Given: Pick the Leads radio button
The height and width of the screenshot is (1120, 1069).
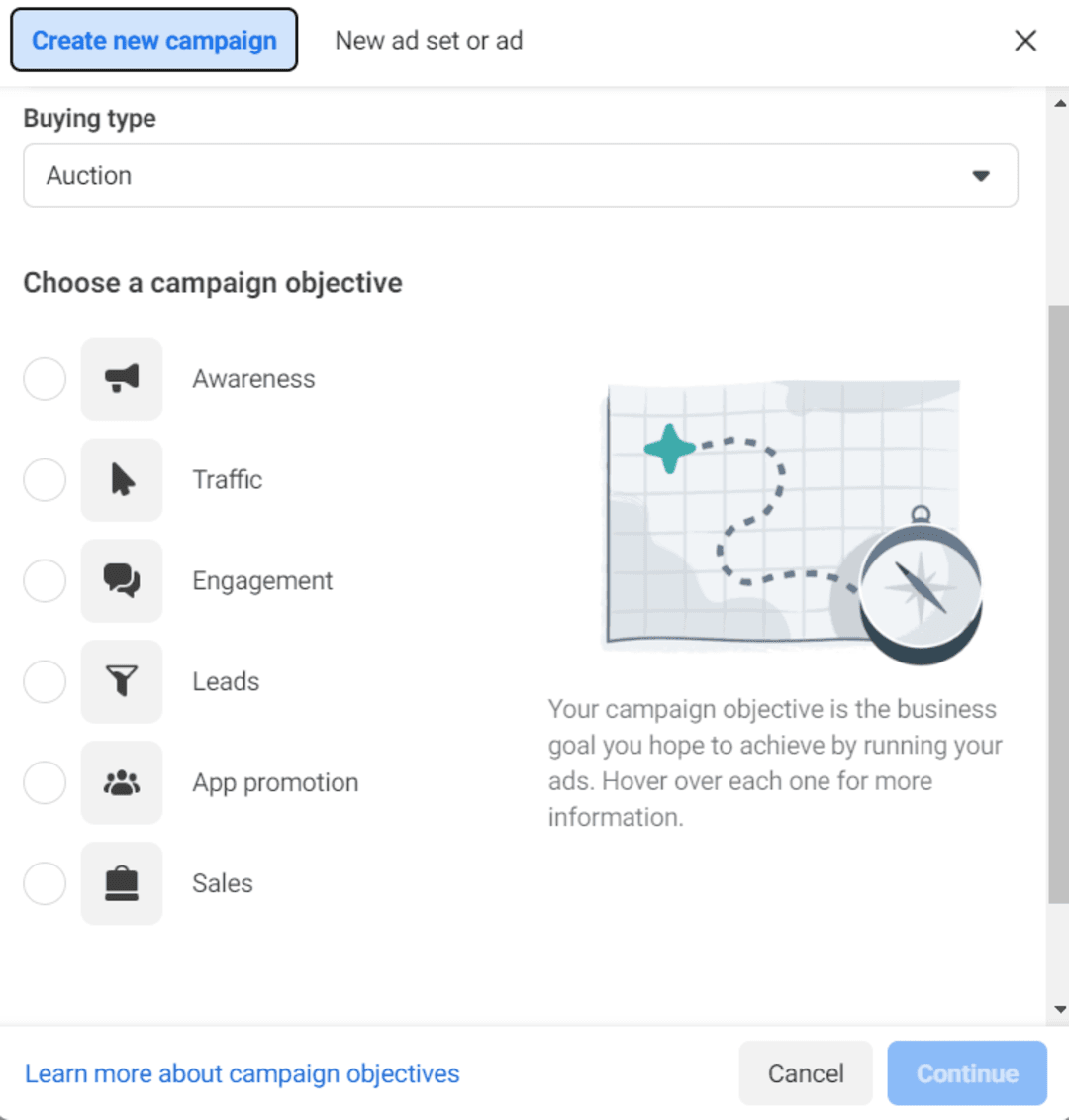Looking at the screenshot, I should [x=45, y=680].
